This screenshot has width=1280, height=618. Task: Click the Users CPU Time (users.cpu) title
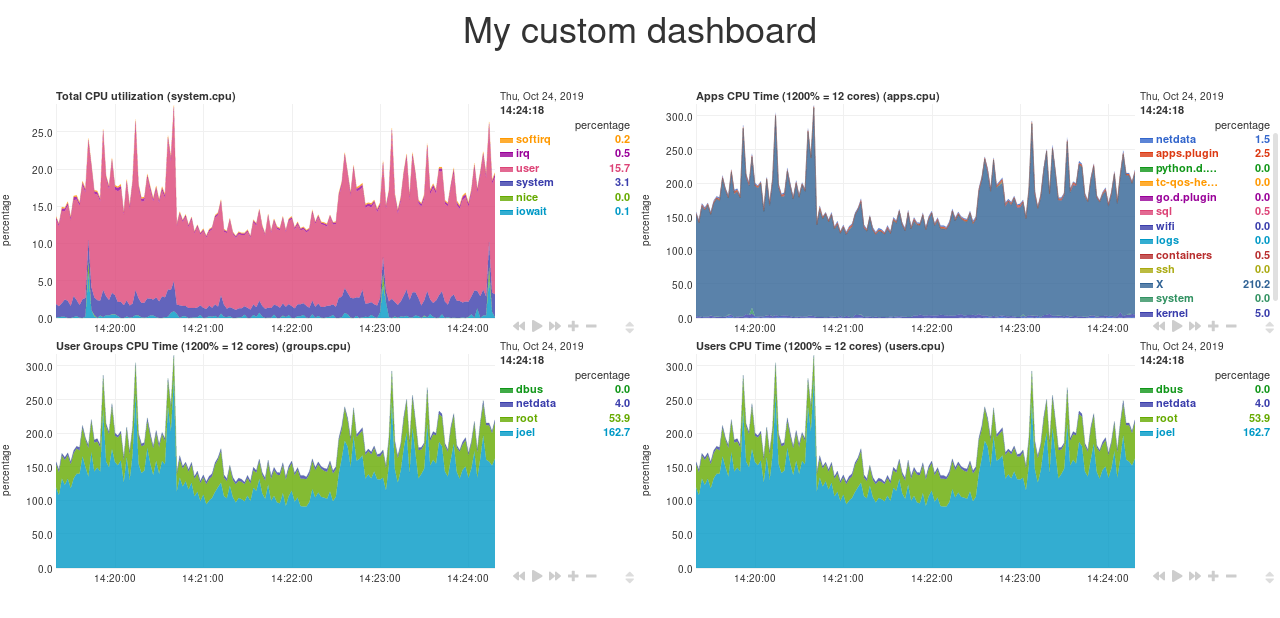click(820, 347)
